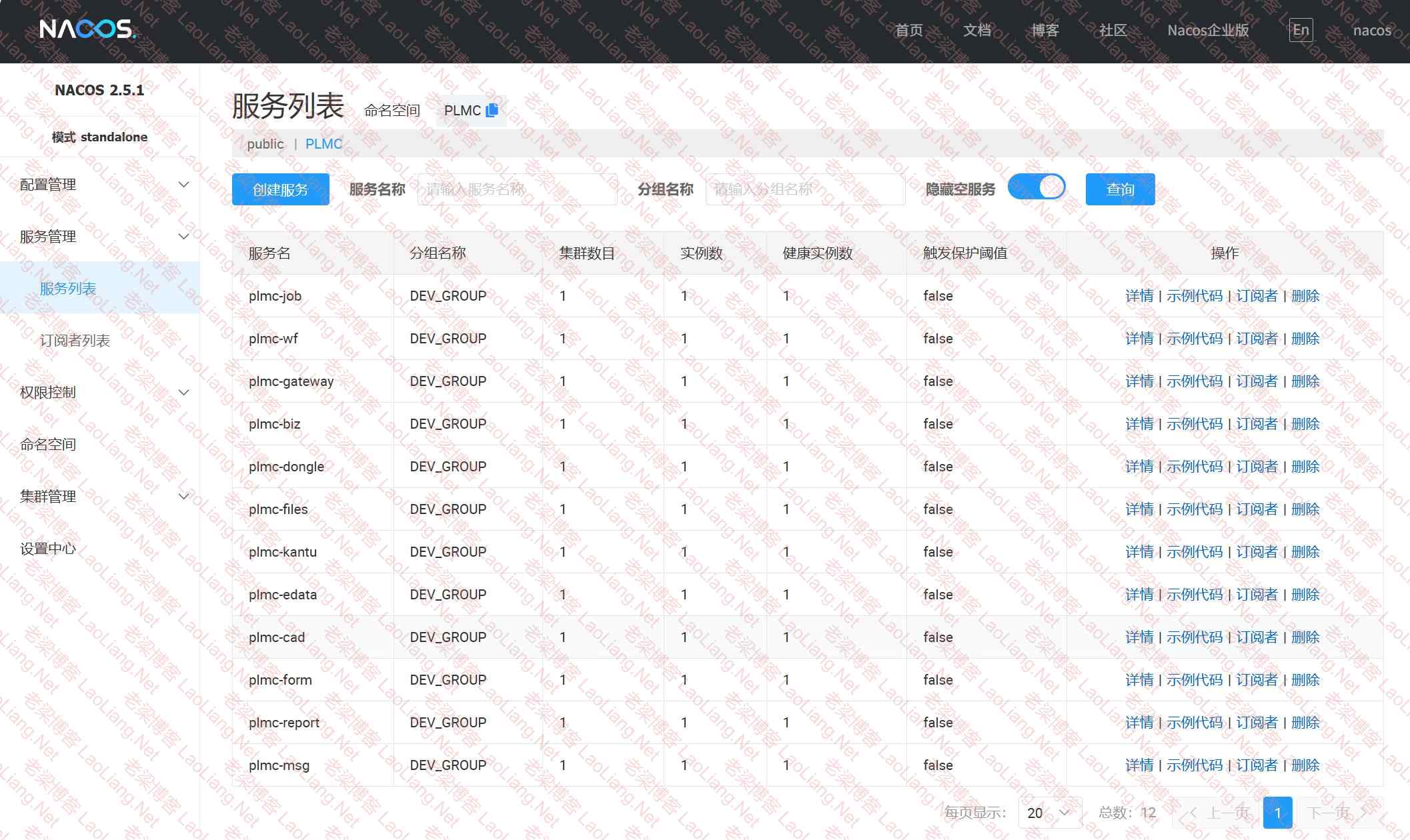Expand the 集群管理 menu chevron

(x=184, y=497)
